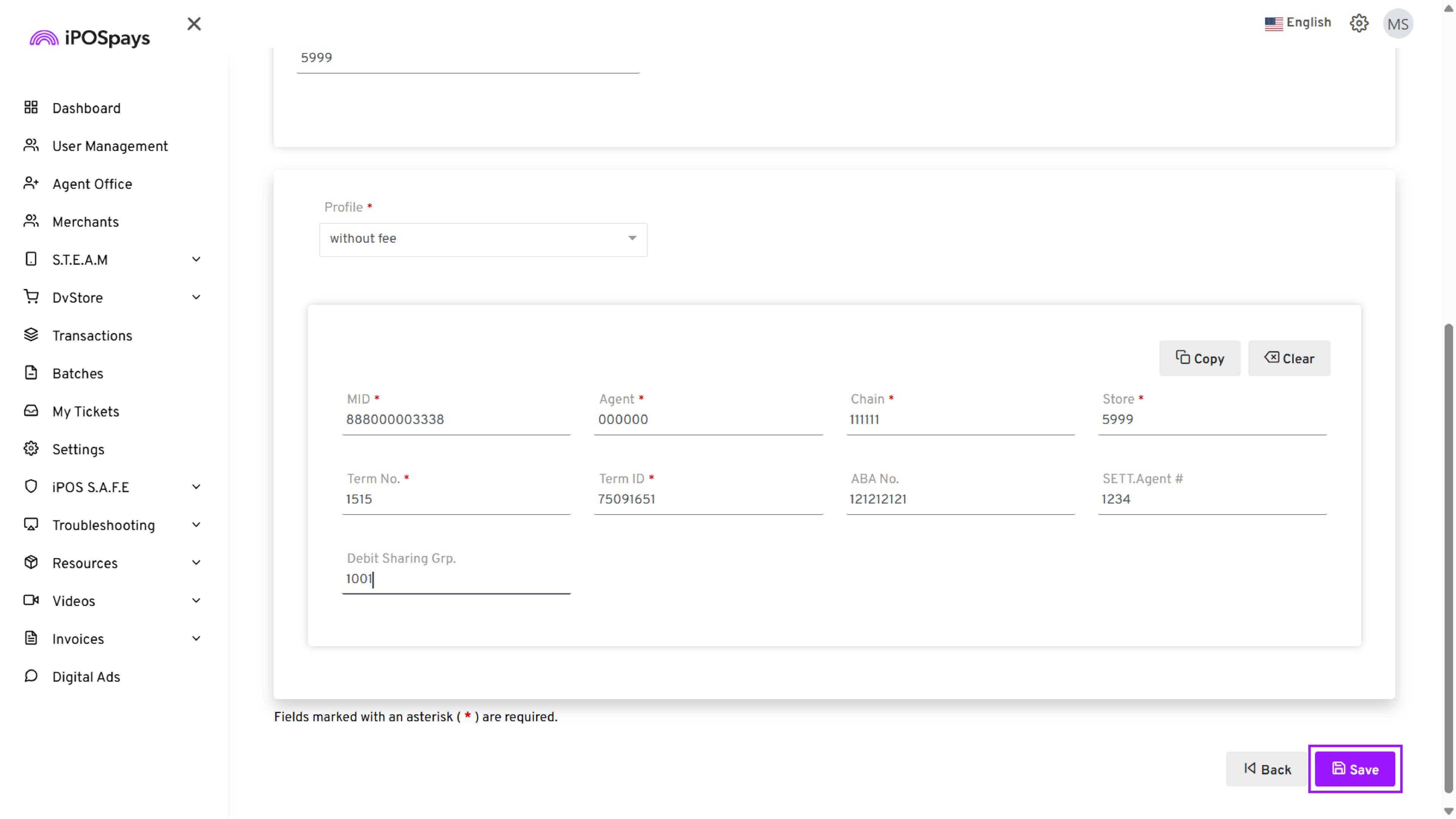Expand the S.T.E.A.M menu chevron
Image resolution: width=1456 pixels, height=819 pixels.
tap(196, 259)
